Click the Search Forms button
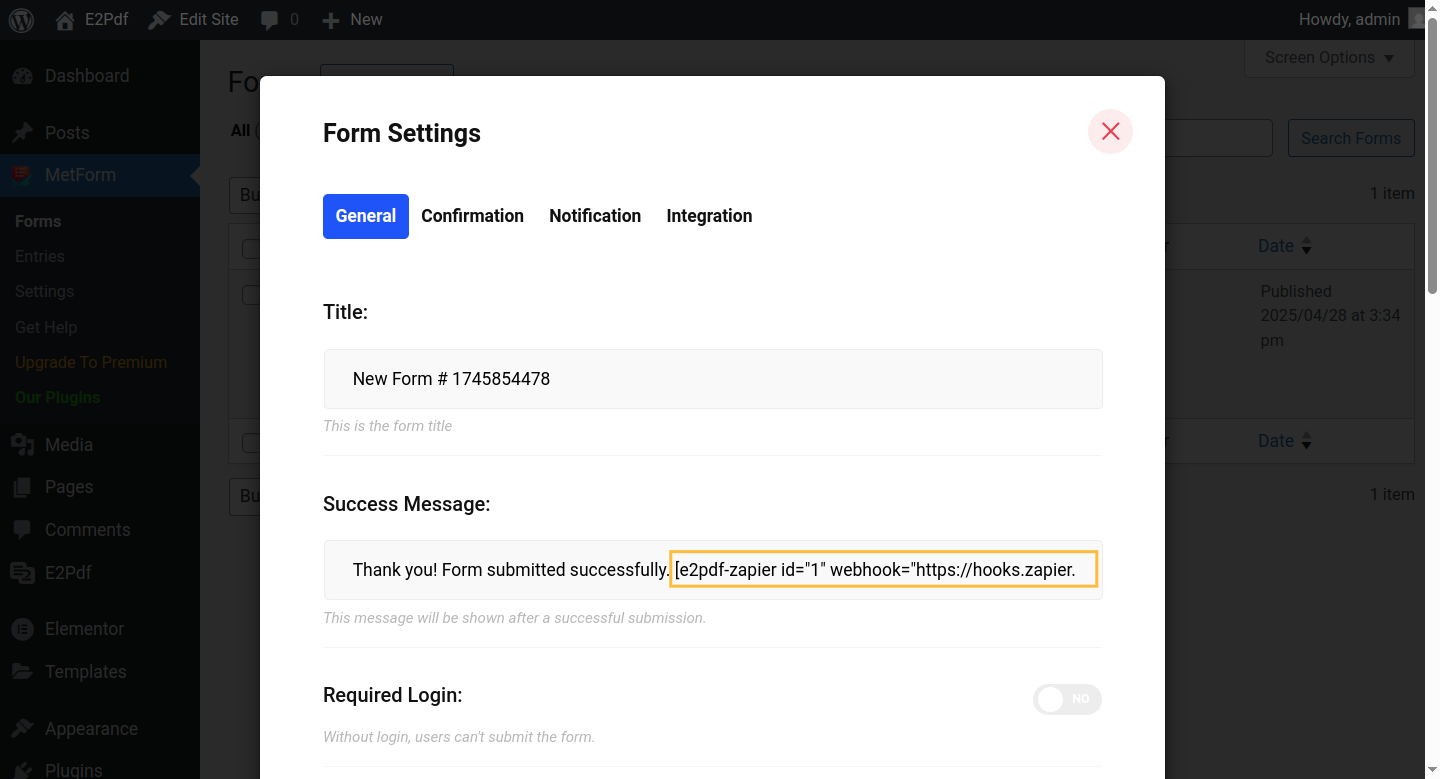1440x779 pixels. point(1350,138)
